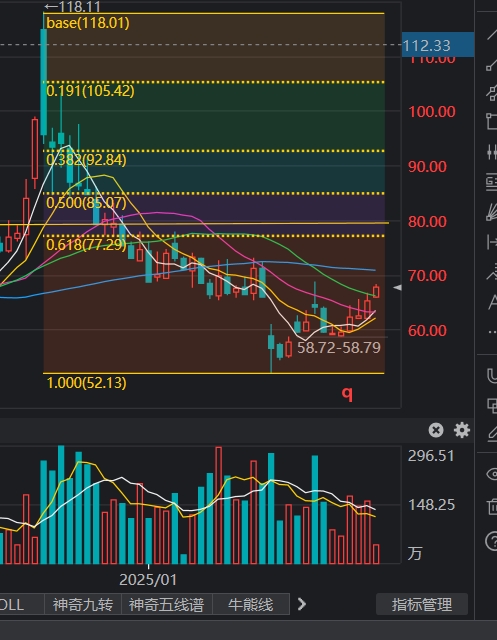
Task: Toggle the magnet snap tool
Action: 492,376
